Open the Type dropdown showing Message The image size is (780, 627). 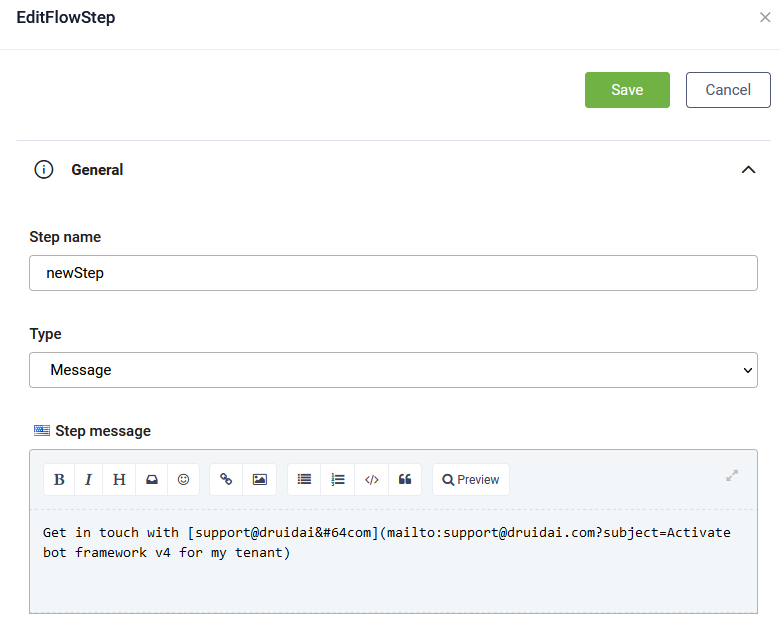pyautogui.click(x=393, y=370)
